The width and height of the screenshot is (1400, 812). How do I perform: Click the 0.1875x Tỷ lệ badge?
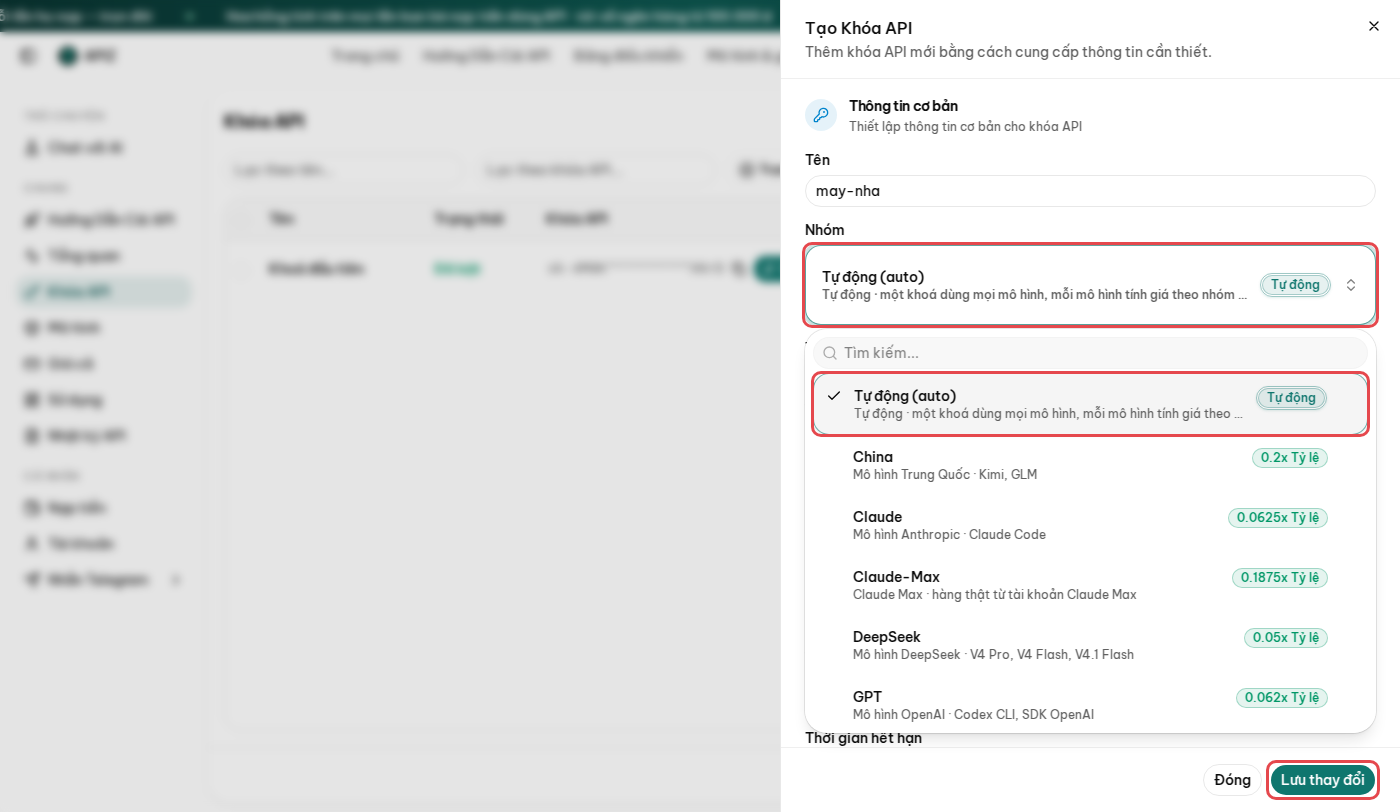[x=1280, y=577]
